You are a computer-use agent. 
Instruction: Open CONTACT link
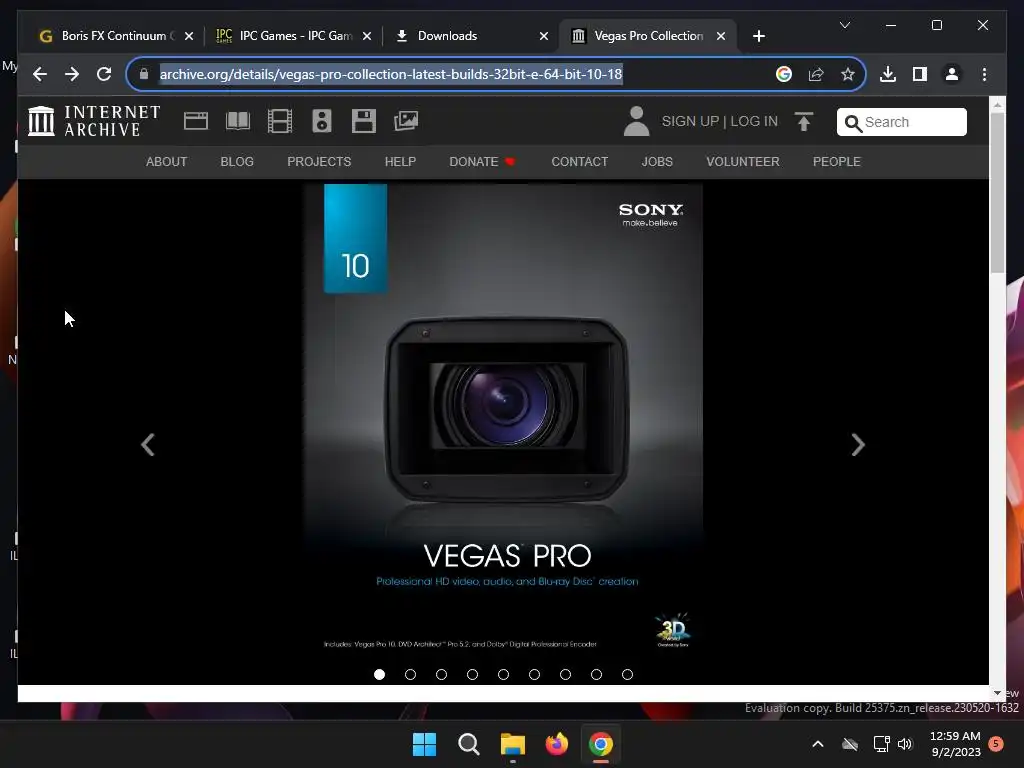pyautogui.click(x=579, y=161)
